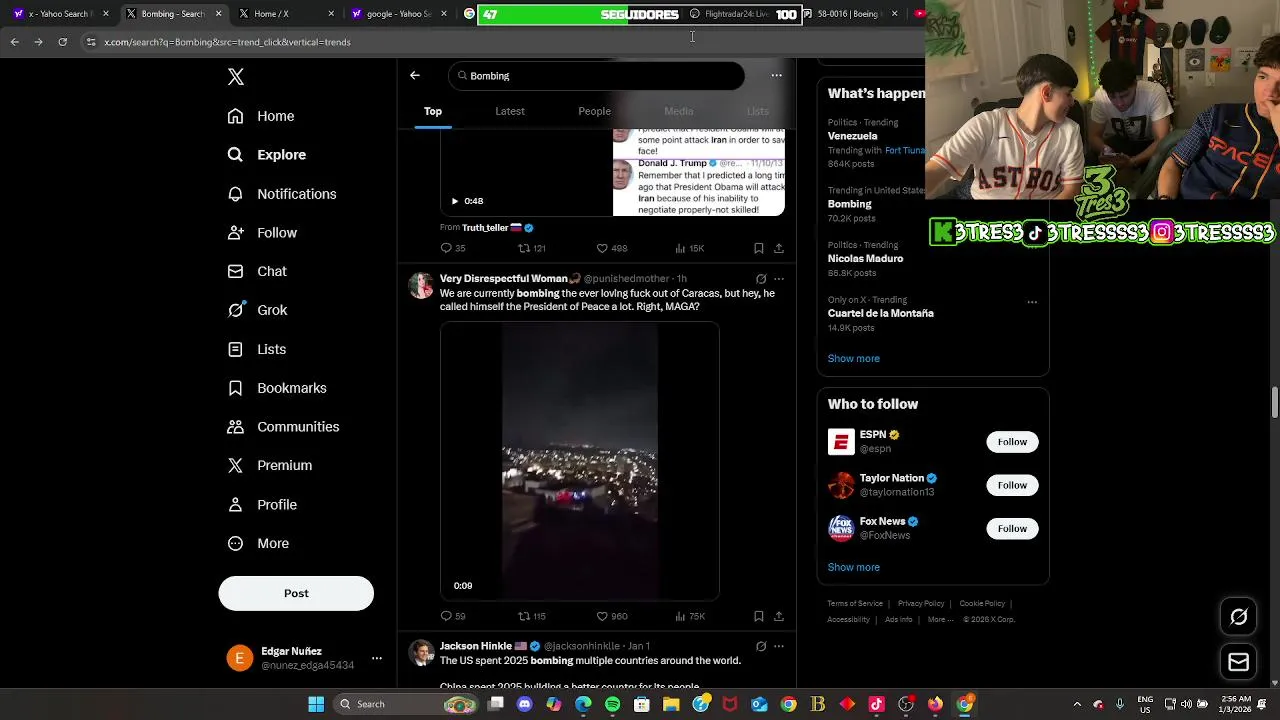The width and height of the screenshot is (1280, 720).
Task: Repost the post with 115 reposts
Action: pos(531,616)
